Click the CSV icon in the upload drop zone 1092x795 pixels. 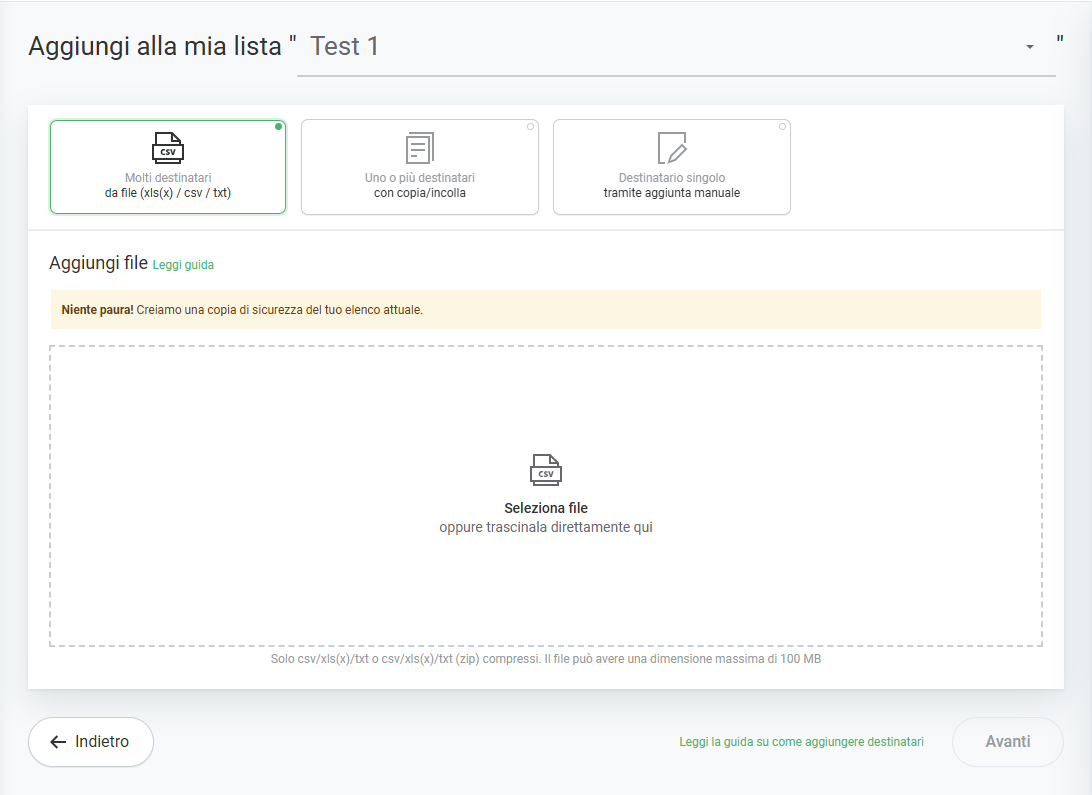(546, 470)
